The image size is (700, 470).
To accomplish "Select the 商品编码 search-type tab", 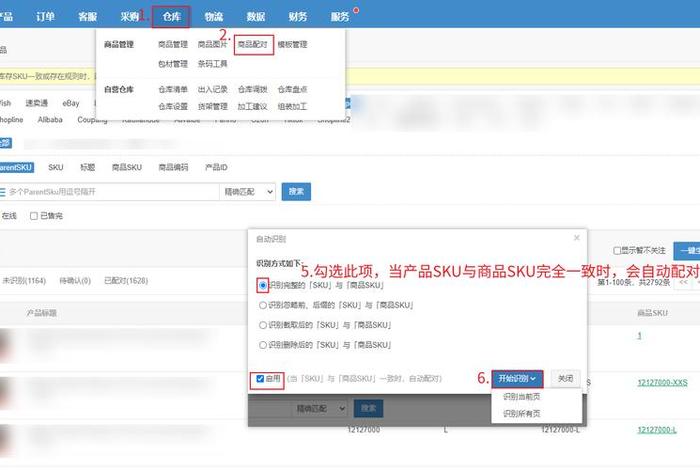I will (x=173, y=167).
